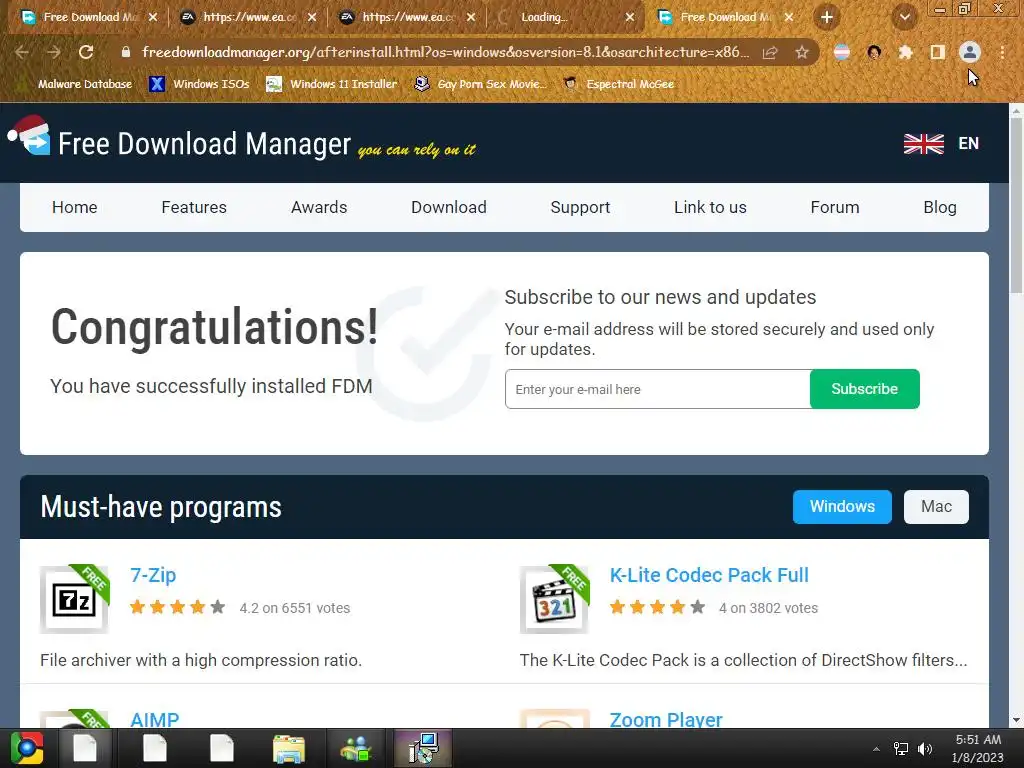Image resolution: width=1024 pixels, height=768 pixels.
Task: Open the K-Lite Codec Pack Full link
Action: 709,575
